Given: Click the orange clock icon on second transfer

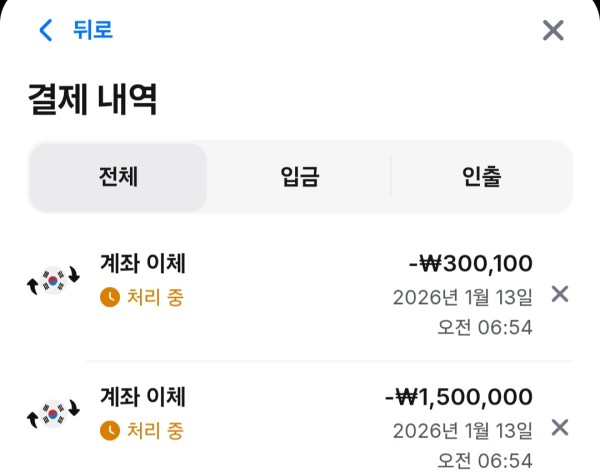Looking at the screenshot, I should click(x=110, y=431).
